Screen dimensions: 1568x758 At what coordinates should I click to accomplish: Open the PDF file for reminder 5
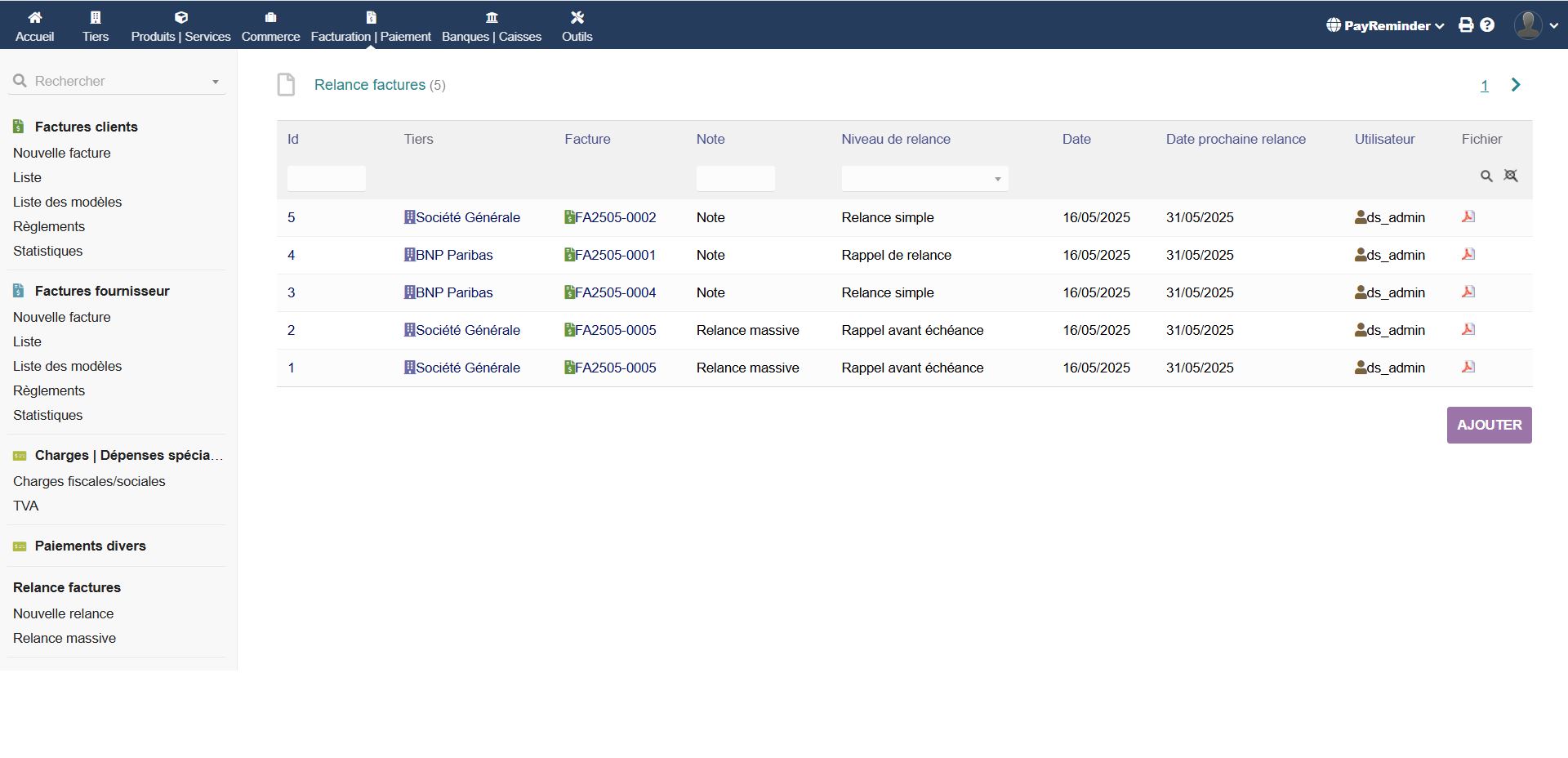click(1468, 217)
